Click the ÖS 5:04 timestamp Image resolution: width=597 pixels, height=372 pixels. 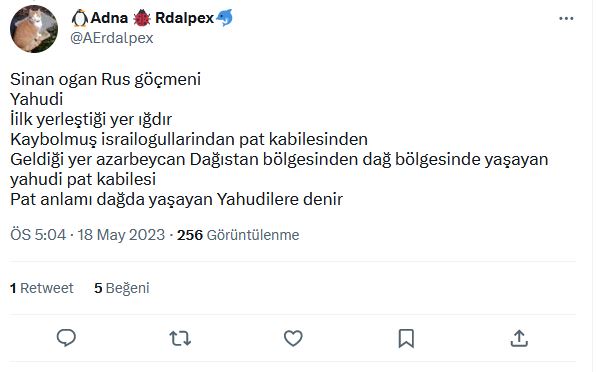tap(38, 235)
